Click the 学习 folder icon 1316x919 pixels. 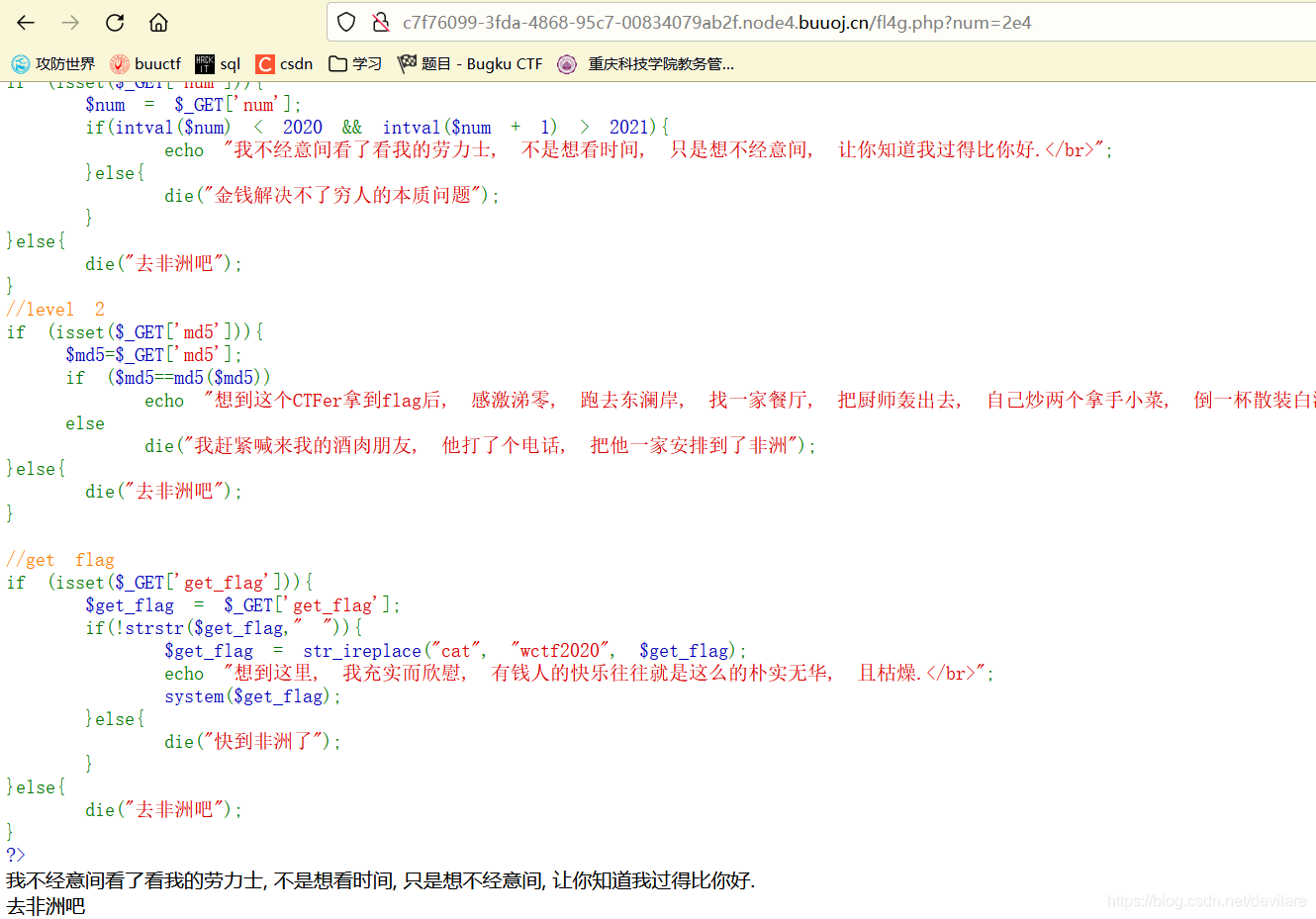337,64
